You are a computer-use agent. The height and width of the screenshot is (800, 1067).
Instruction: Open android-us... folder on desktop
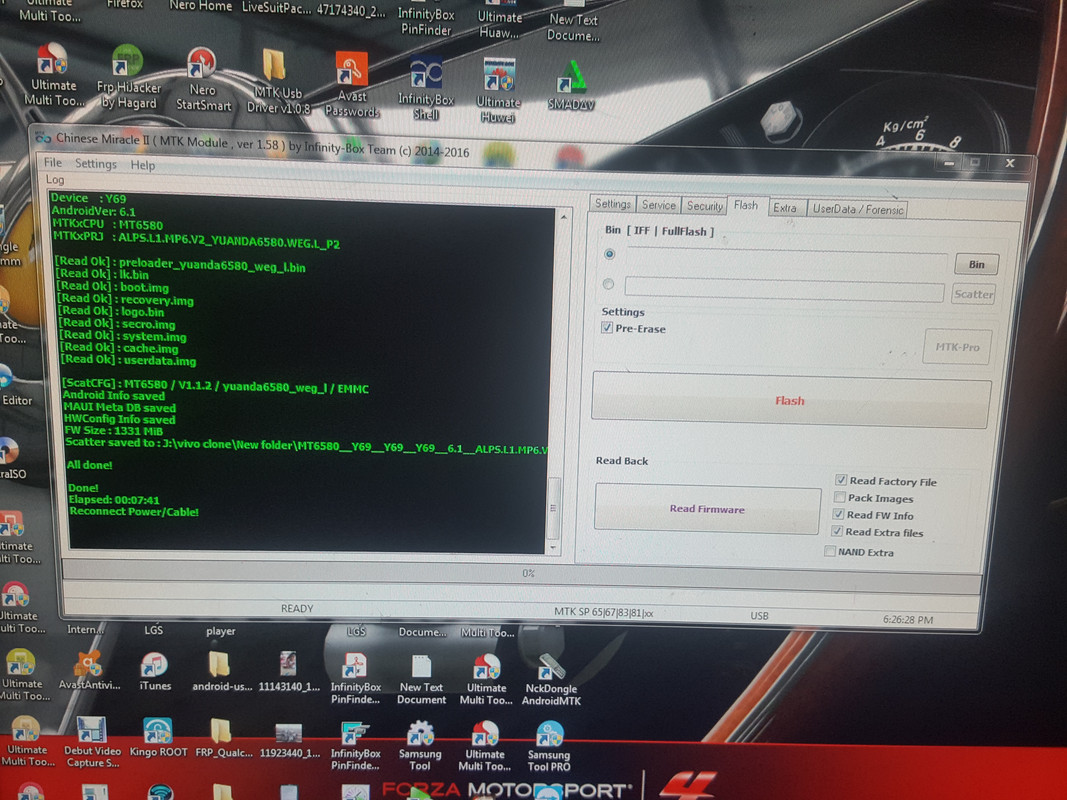click(x=221, y=671)
